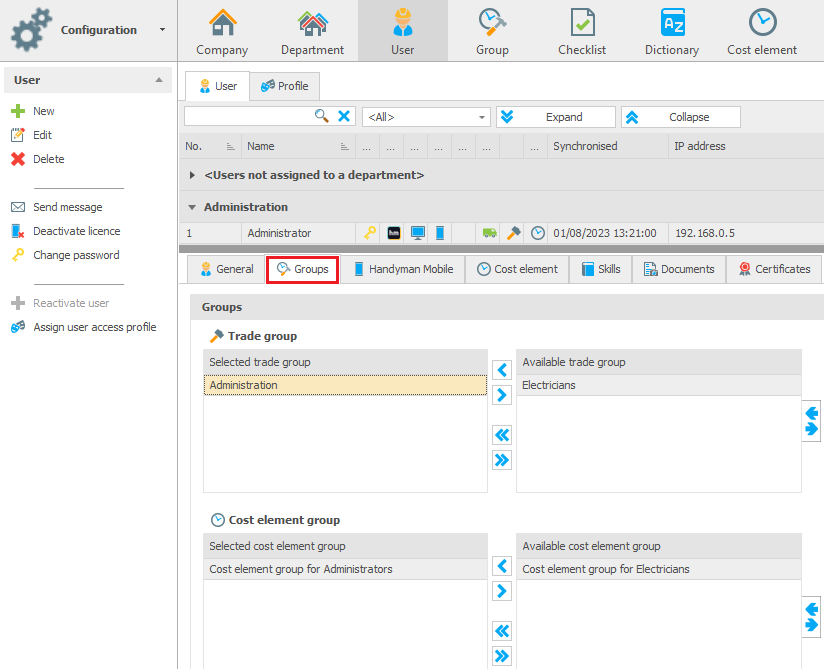Image resolution: width=824 pixels, height=669 pixels.
Task: Move all trade groups left
Action: click(x=502, y=435)
